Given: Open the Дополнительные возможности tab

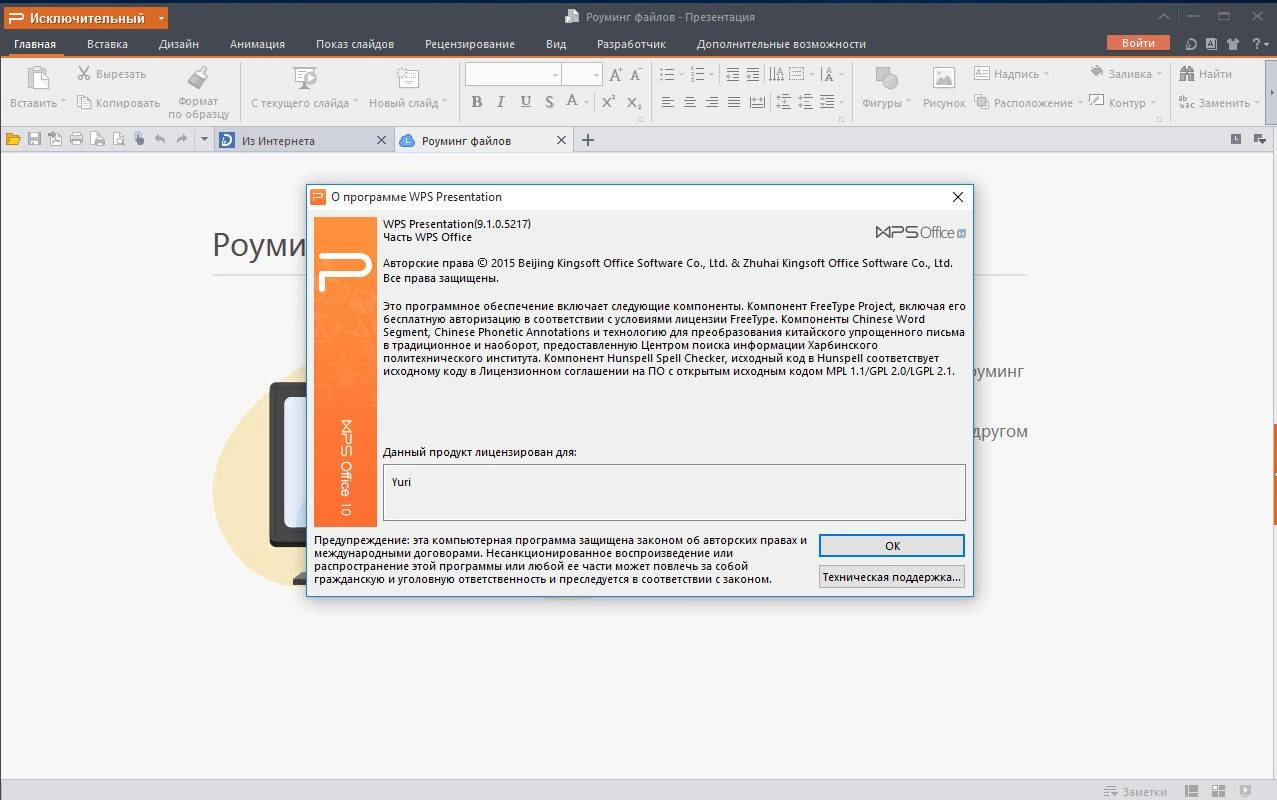Looking at the screenshot, I should [x=781, y=44].
